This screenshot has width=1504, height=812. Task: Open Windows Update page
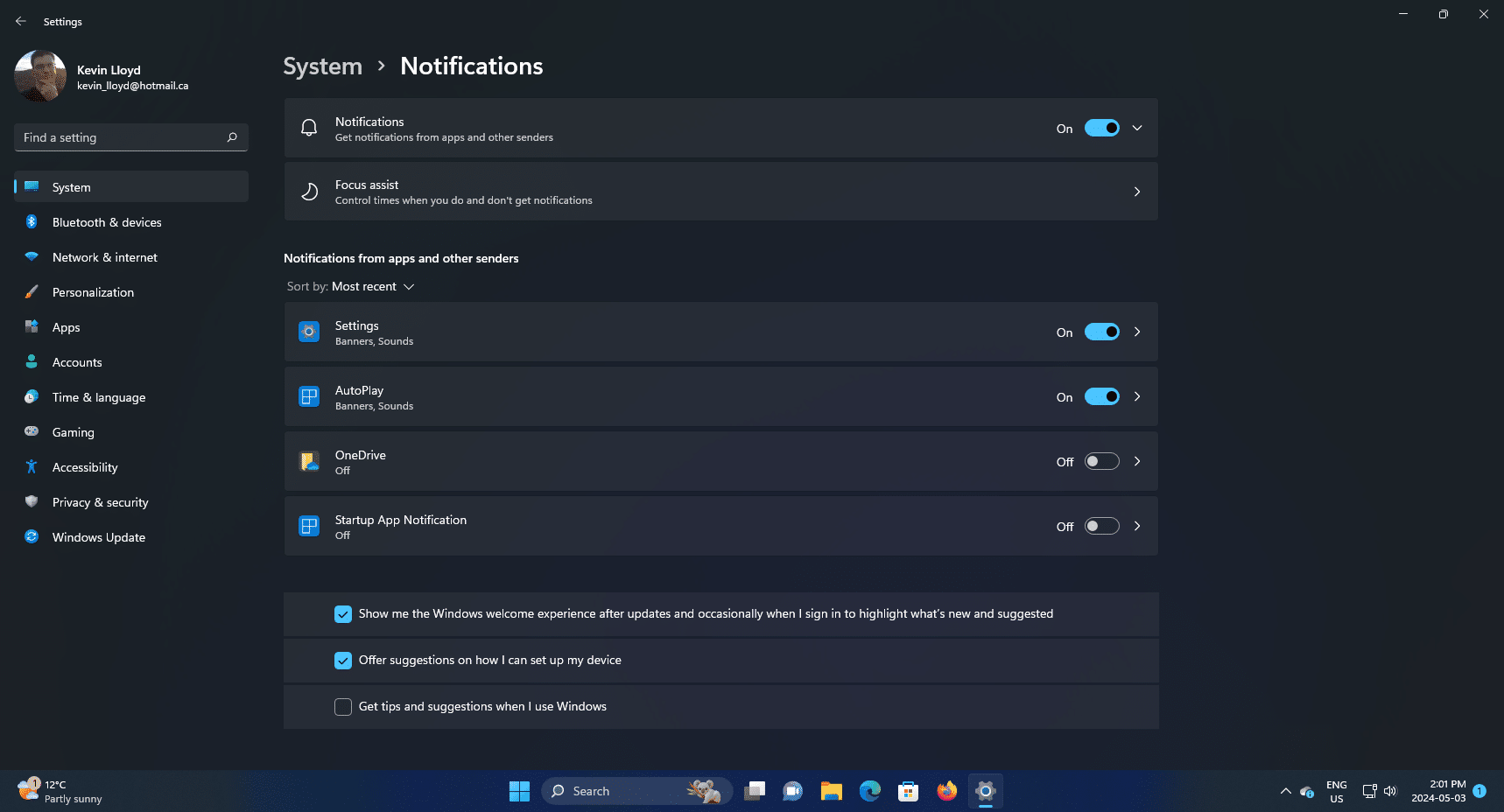pos(131,537)
